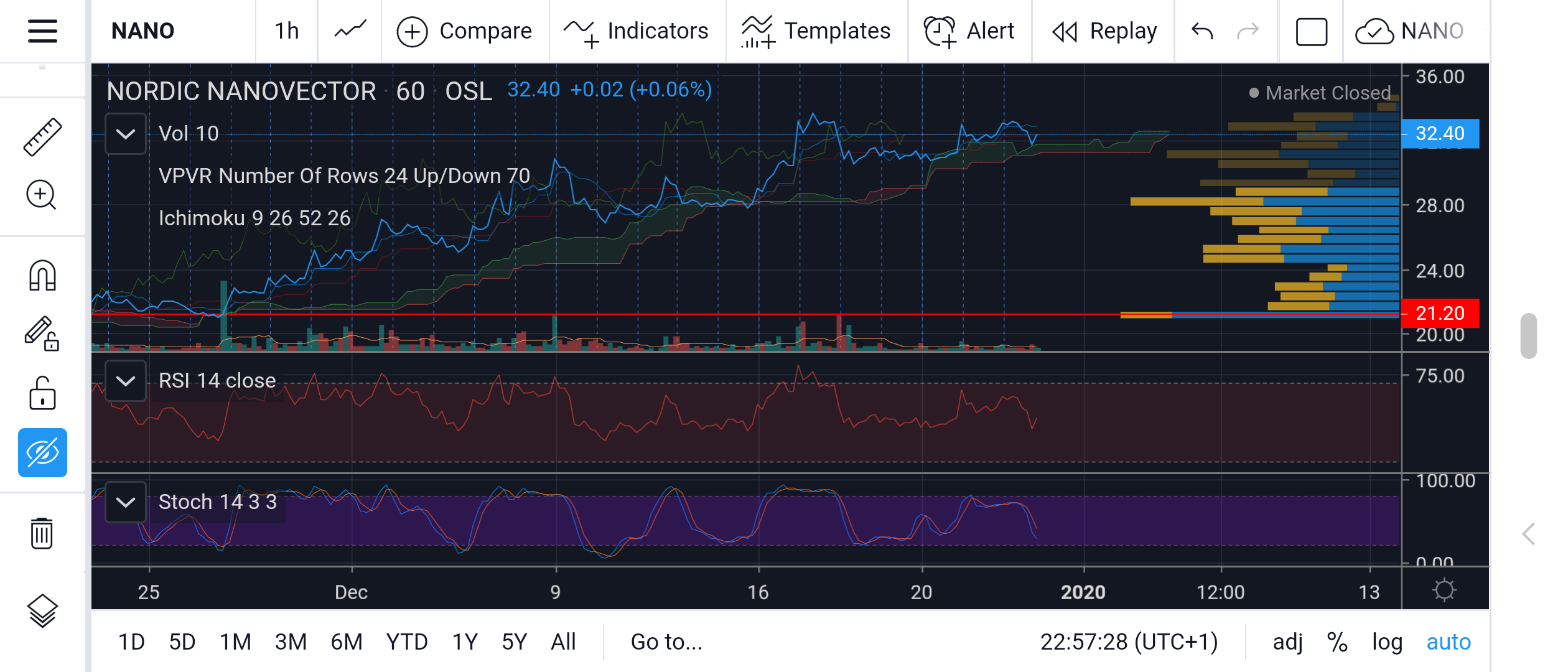Image resolution: width=1568 pixels, height=672 pixels.
Task: Set the range to 5D
Action: 182,642
